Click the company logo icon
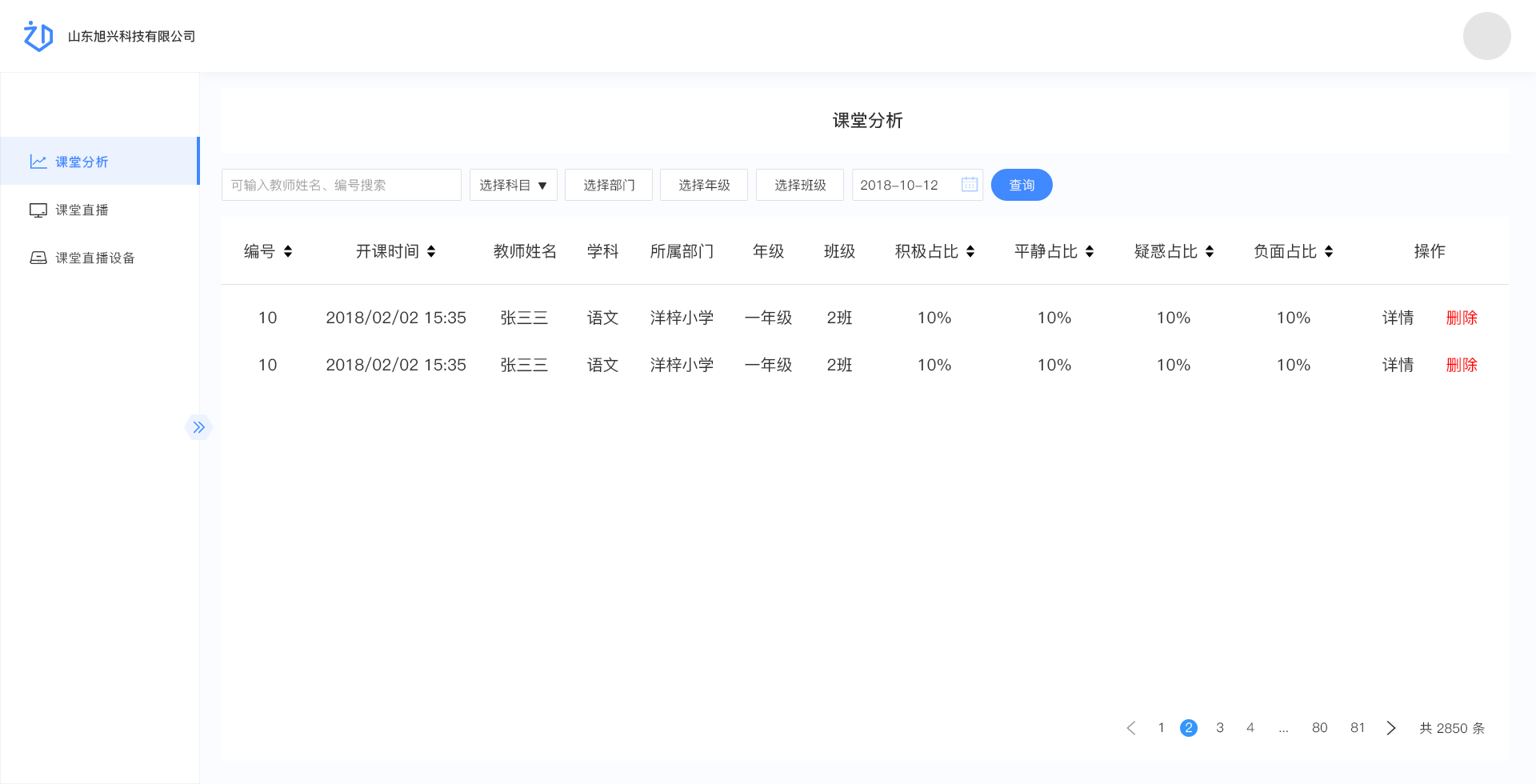 pyautogui.click(x=38, y=36)
